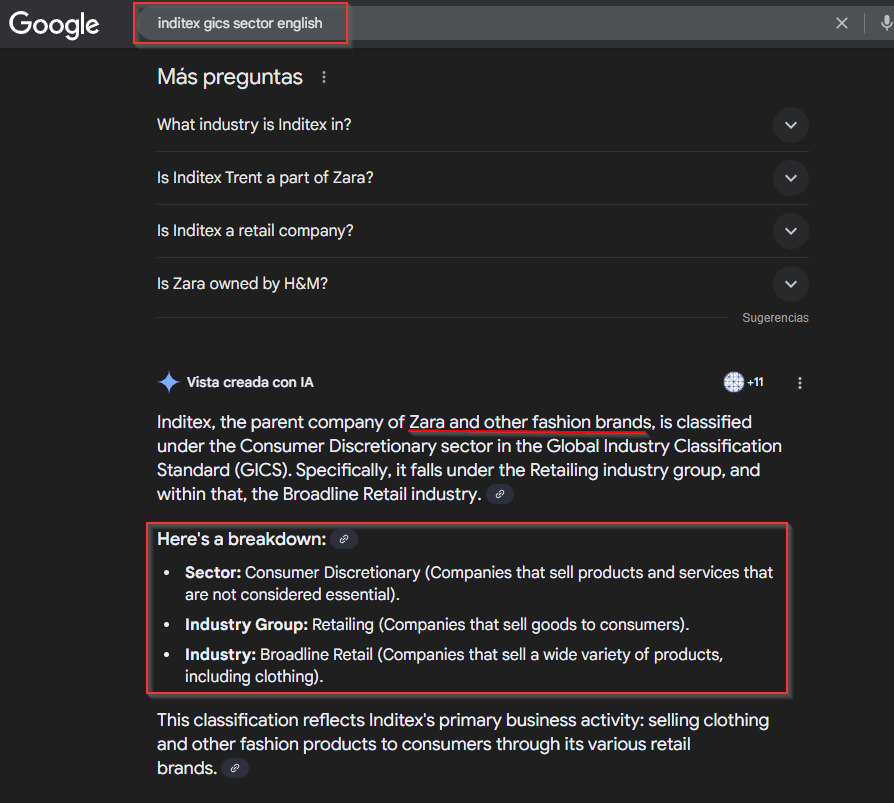894x803 pixels.
Task: Expand chevron for "Is Inditex Trent a part of Zara?"
Action: [790, 178]
